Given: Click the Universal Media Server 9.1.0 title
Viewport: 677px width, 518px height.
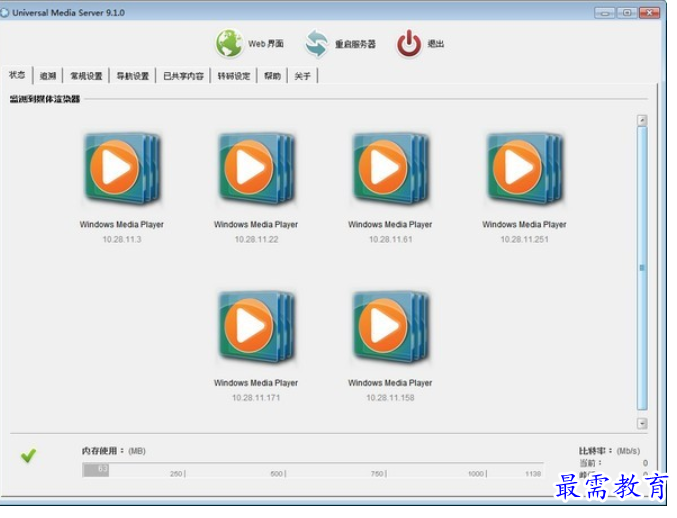Looking at the screenshot, I should (x=68, y=13).
